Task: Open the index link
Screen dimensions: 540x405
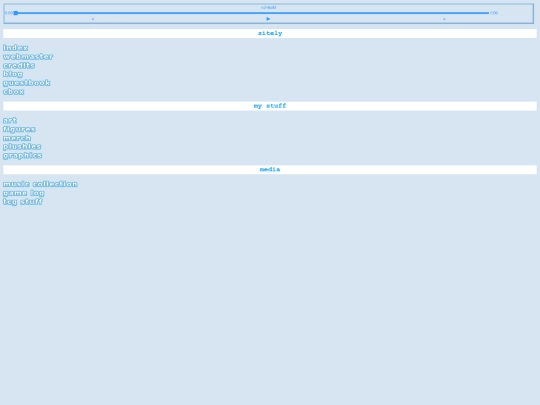Action: [x=15, y=48]
